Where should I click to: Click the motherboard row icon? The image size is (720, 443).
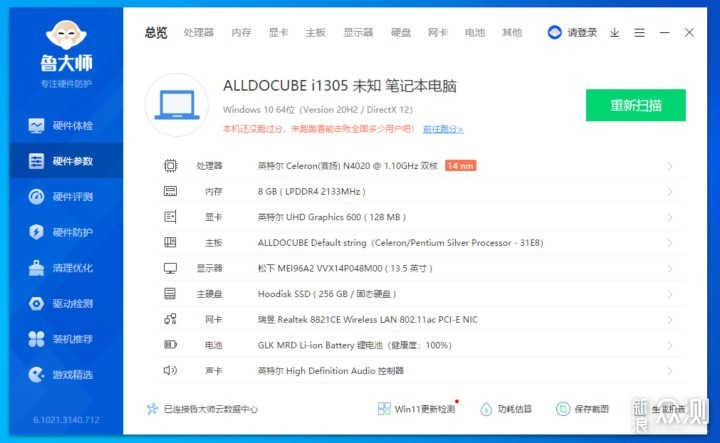click(x=170, y=242)
